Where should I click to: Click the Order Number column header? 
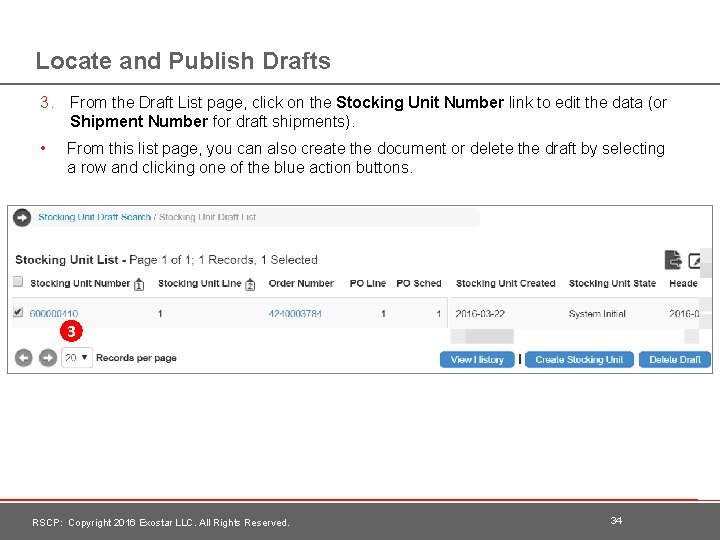[301, 283]
